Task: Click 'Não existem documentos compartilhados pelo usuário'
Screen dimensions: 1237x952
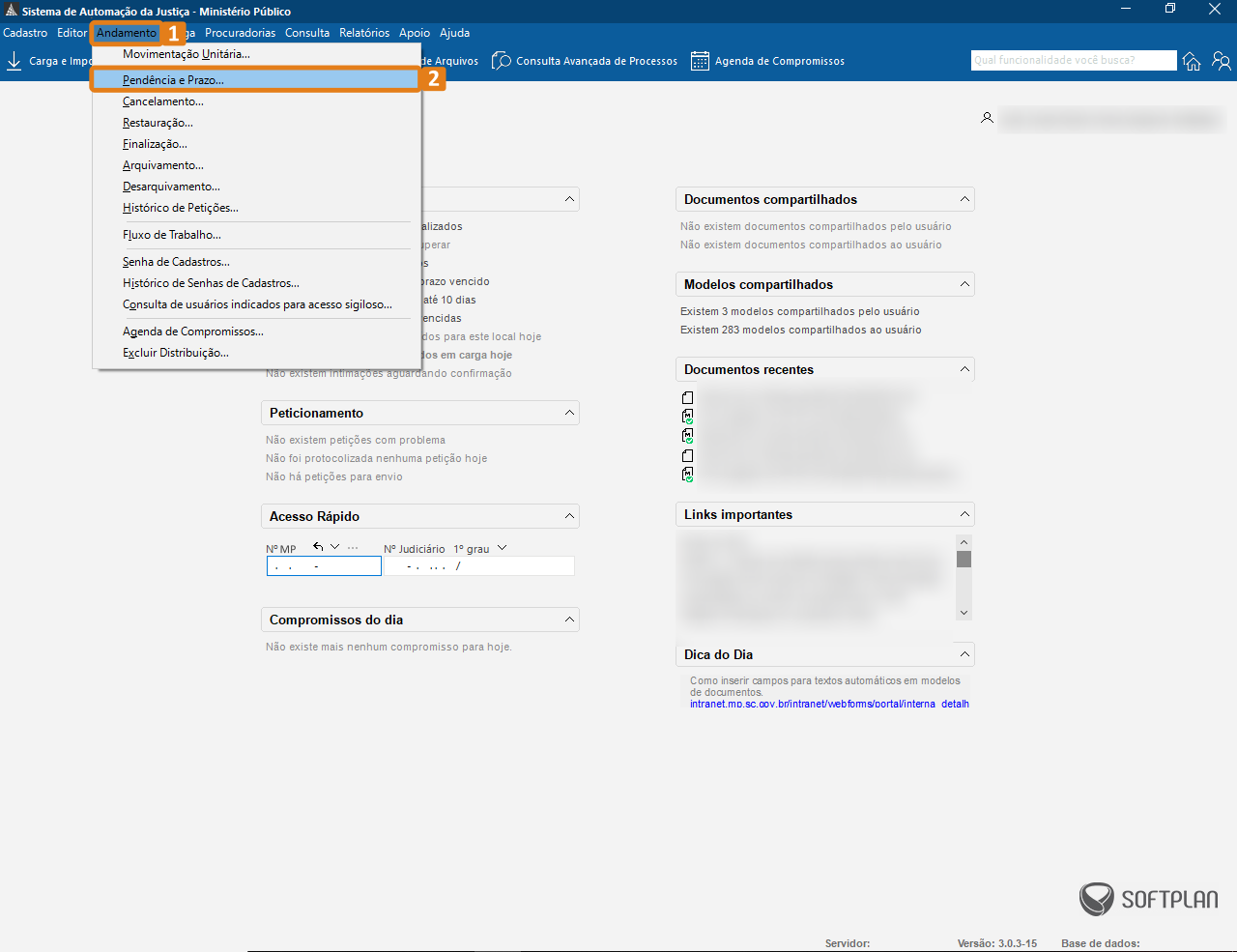Action: click(x=816, y=226)
